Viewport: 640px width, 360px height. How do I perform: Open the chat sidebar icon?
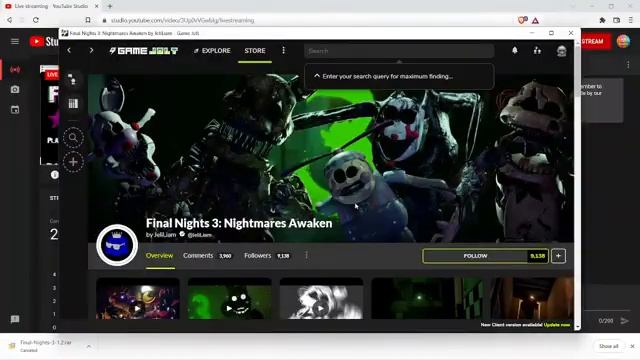tap(73, 80)
